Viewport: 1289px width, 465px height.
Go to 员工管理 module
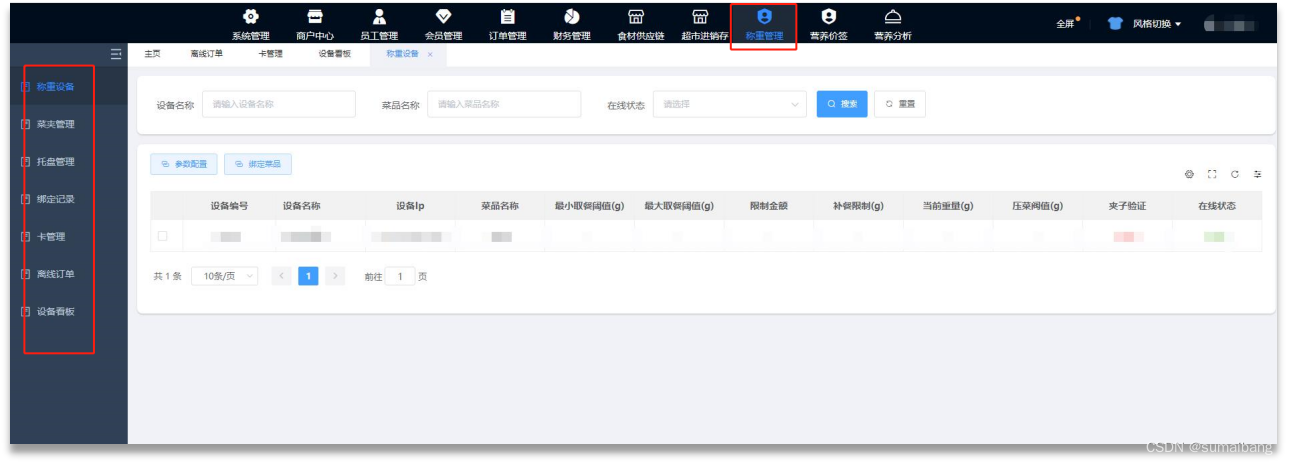[x=379, y=25]
